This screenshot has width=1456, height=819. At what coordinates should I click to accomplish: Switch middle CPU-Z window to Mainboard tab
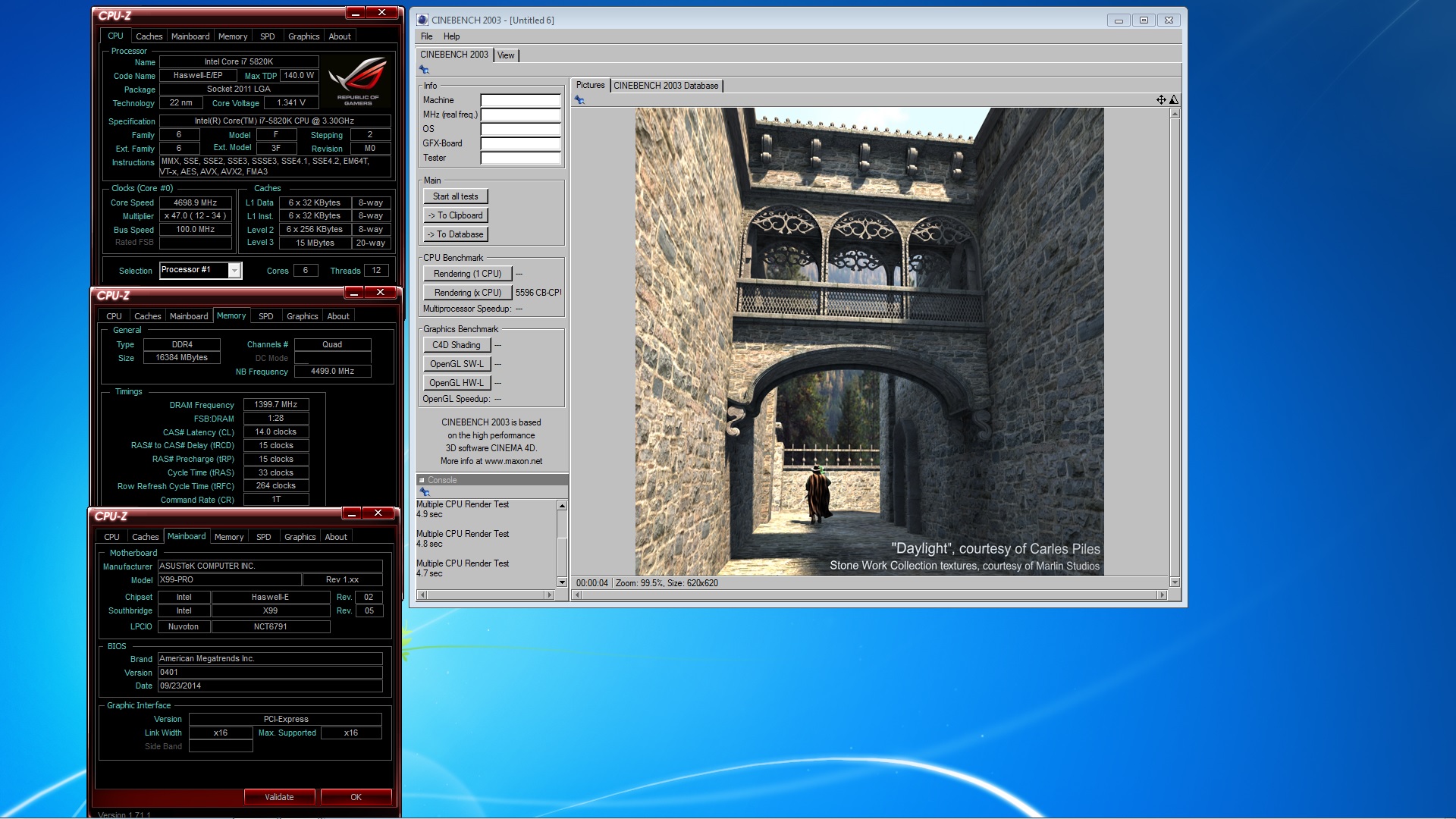[189, 316]
